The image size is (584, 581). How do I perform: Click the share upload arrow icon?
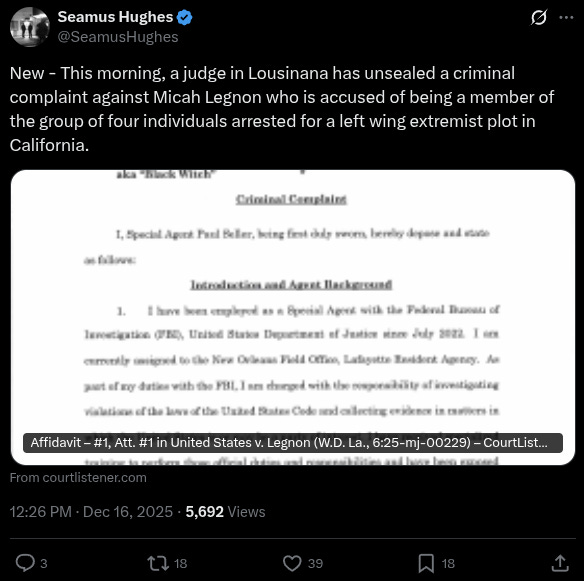[560, 563]
